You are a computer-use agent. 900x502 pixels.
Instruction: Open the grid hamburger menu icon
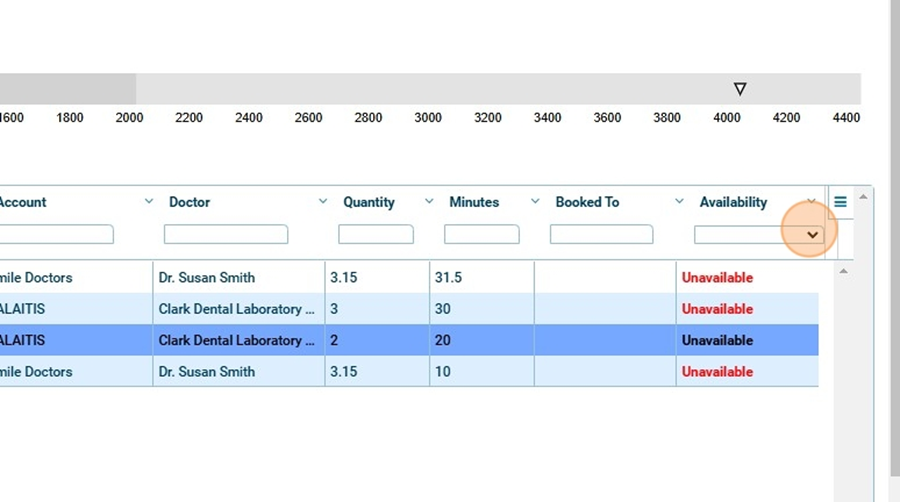click(x=840, y=202)
